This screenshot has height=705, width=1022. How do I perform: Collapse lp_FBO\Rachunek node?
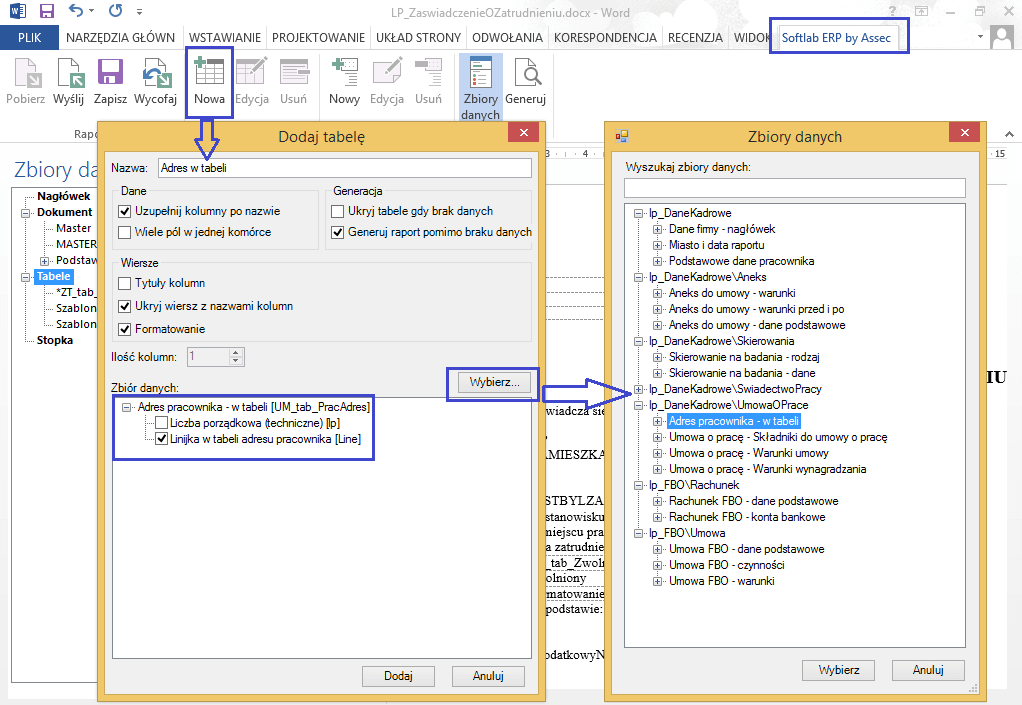[638, 485]
